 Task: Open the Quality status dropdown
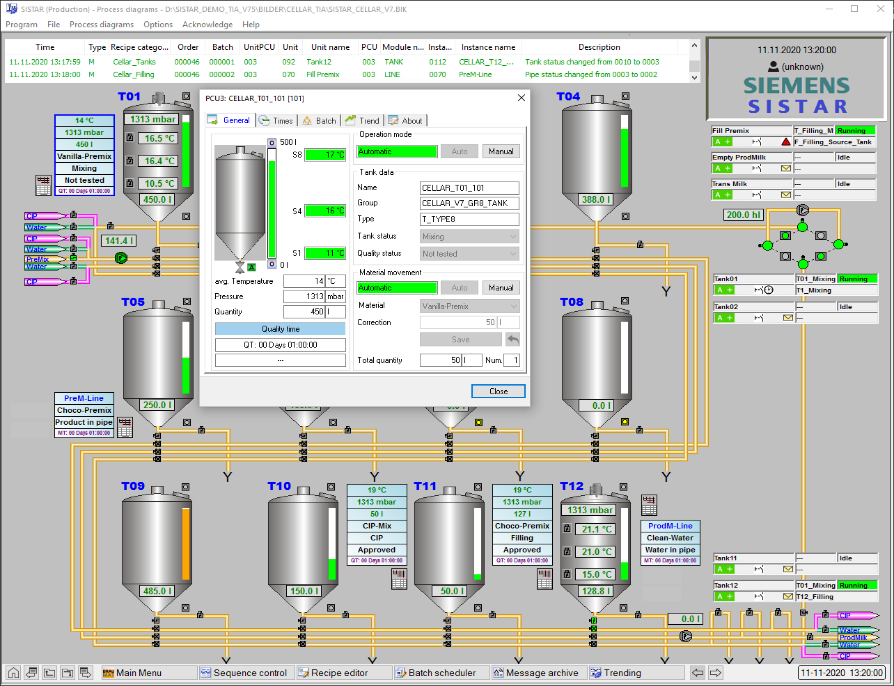pos(469,254)
